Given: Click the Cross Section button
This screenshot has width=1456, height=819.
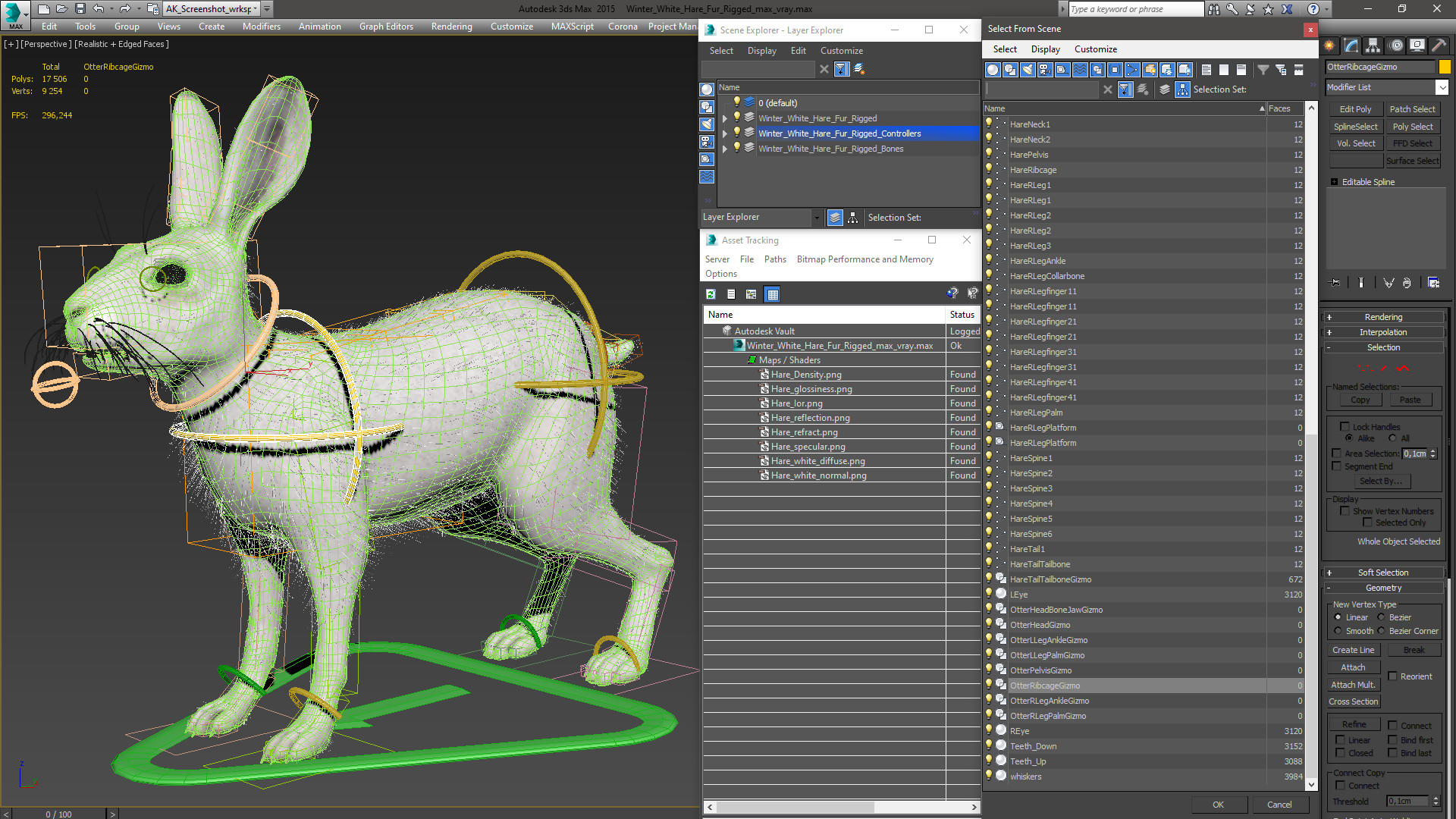Looking at the screenshot, I should 1353,701.
